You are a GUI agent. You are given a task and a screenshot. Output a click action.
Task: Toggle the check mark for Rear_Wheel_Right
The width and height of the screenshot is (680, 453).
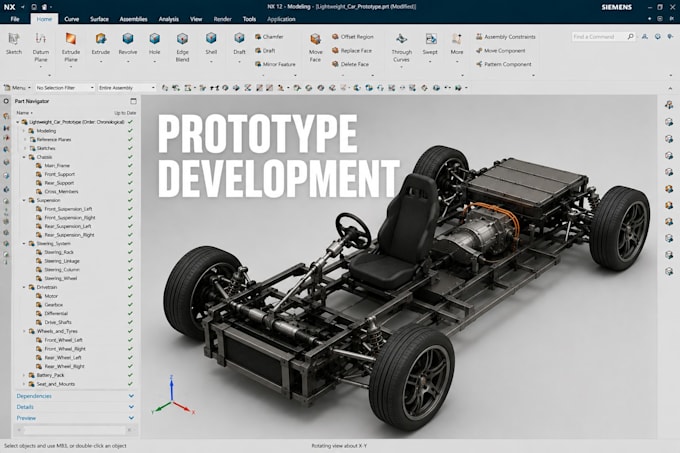(130, 366)
